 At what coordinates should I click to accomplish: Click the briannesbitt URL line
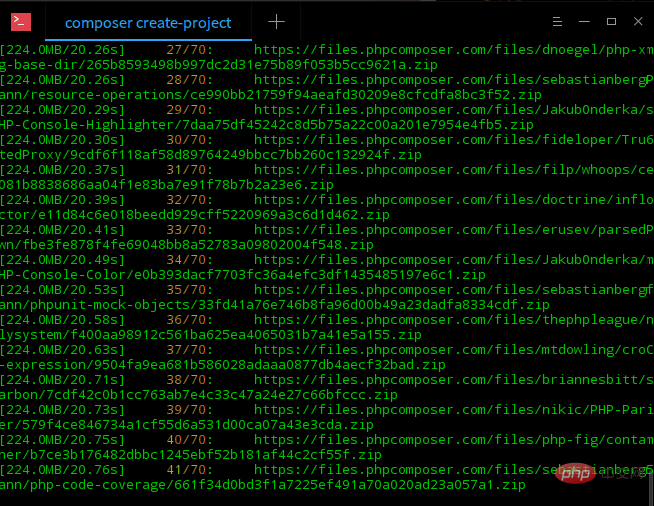click(x=454, y=380)
